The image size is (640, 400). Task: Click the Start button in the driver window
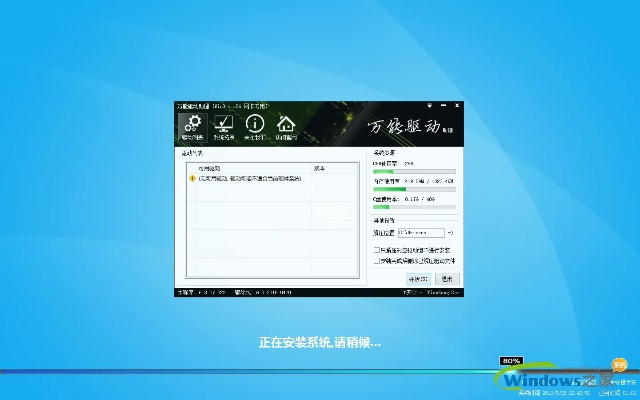(x=418, y=278)
